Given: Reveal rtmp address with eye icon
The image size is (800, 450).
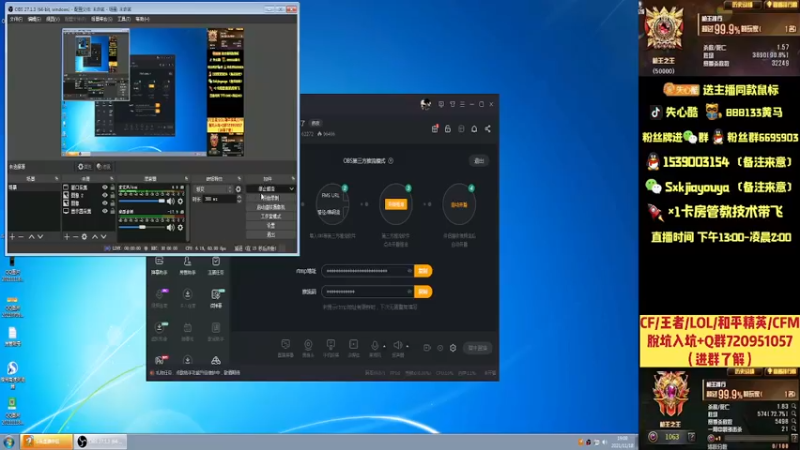Looking at the screenshot, I should pyautogui.click(x=409, y=271).
